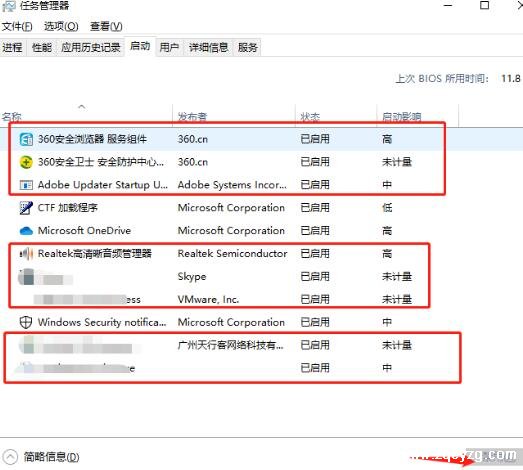Select the CTF 加载程序 pen icon
The width and height of the screenshot is (523, 470).
[x=26, y=208]
